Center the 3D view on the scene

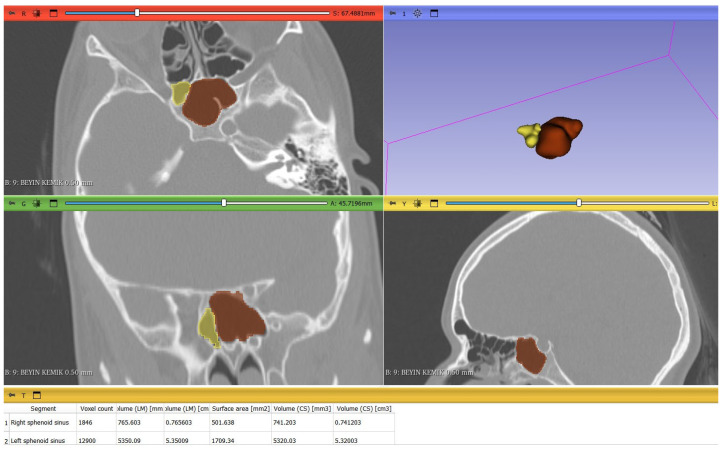(417, 13)
